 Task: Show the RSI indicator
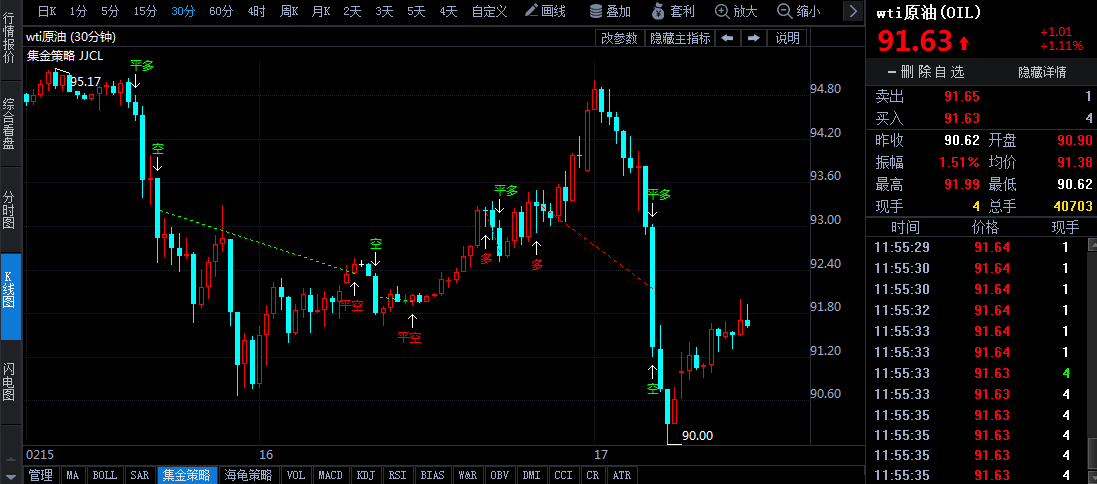point(398,476)
